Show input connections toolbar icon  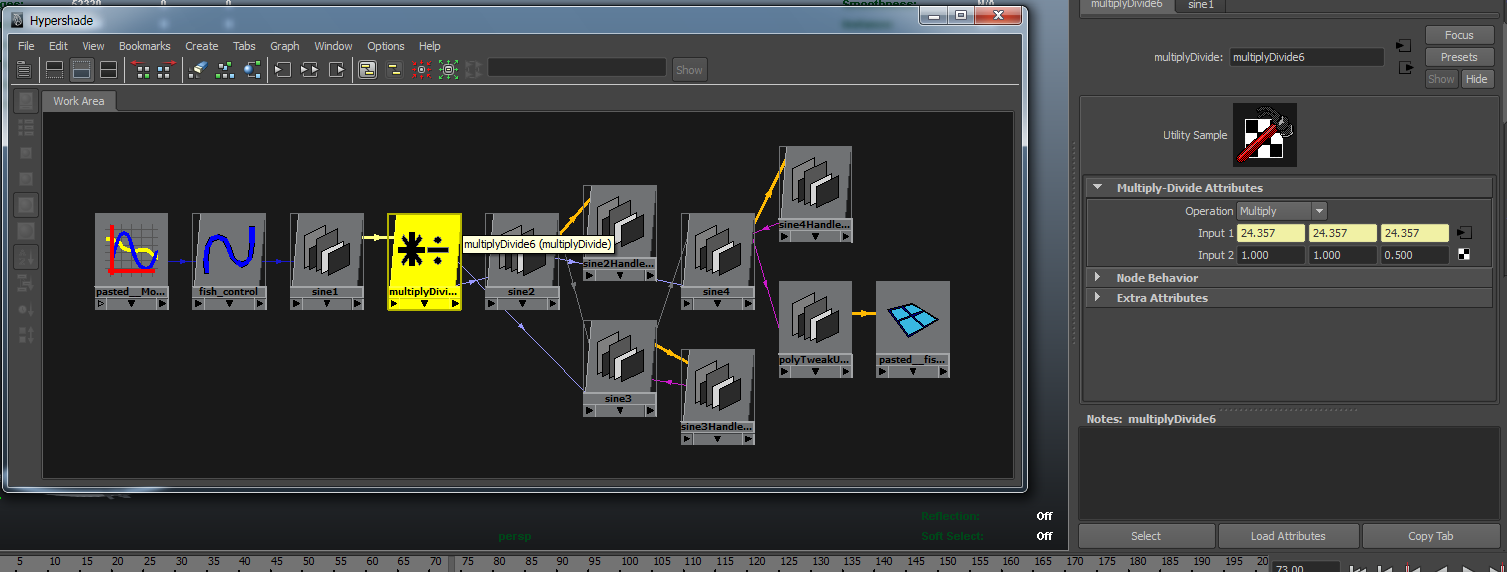(x=283, y=70)
